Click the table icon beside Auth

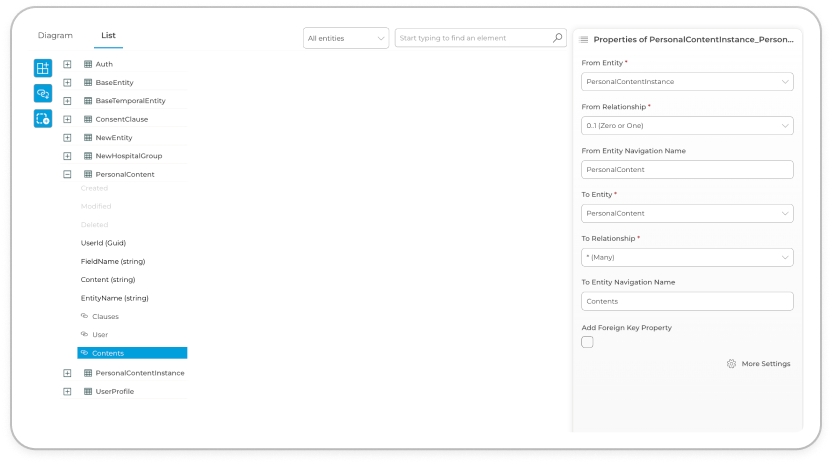88,64
